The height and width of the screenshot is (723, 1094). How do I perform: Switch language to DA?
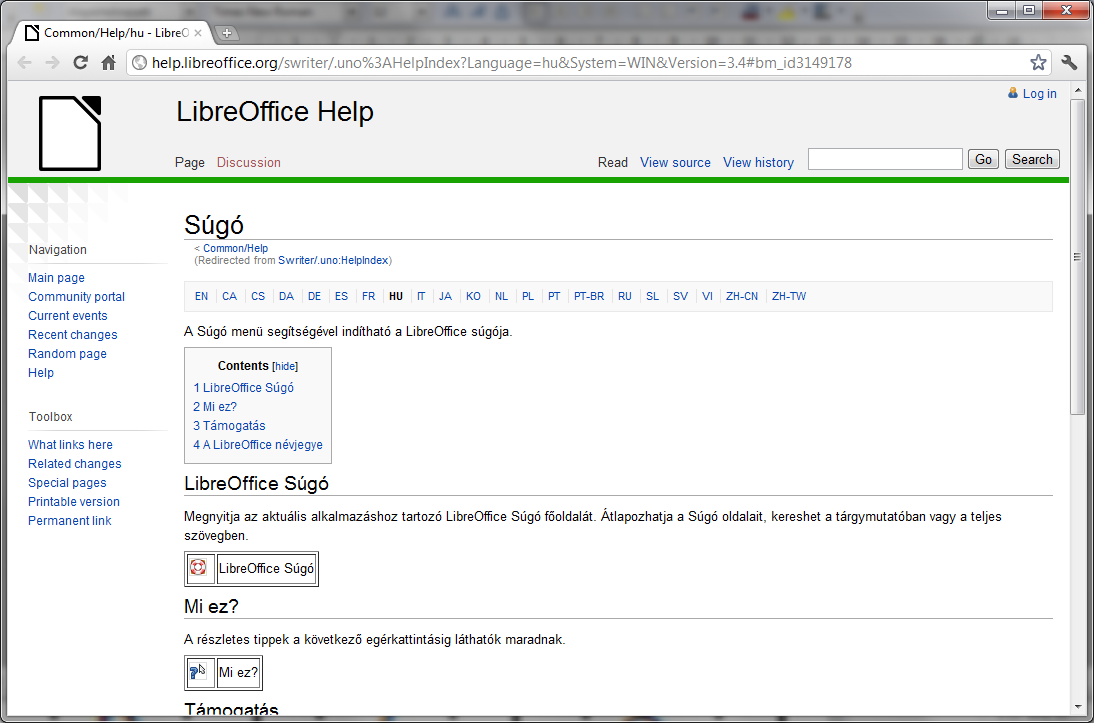pos(286,297)
